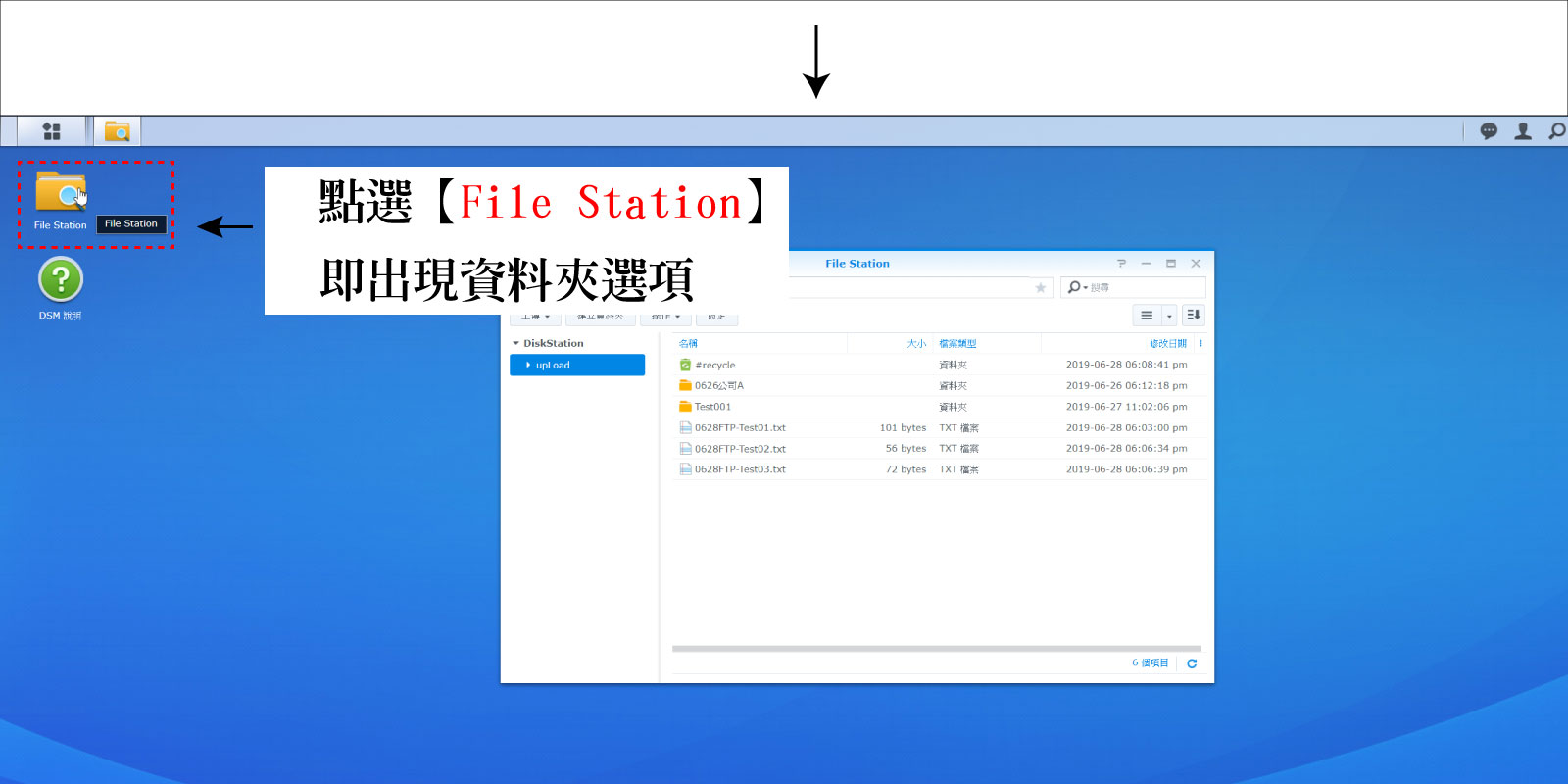1568x784 pixels.
Task: Click File Station icon in taskbar
Action: point(117,131)
